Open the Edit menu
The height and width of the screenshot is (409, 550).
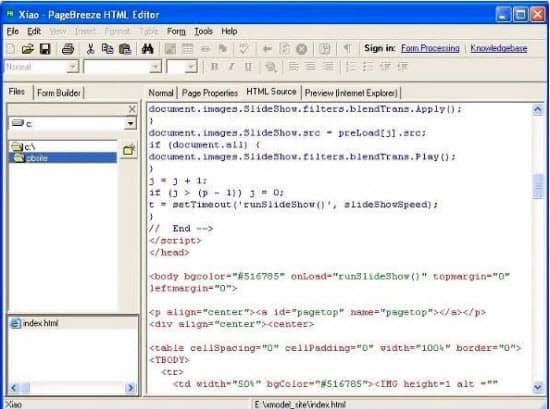click(x=34, y=32)
